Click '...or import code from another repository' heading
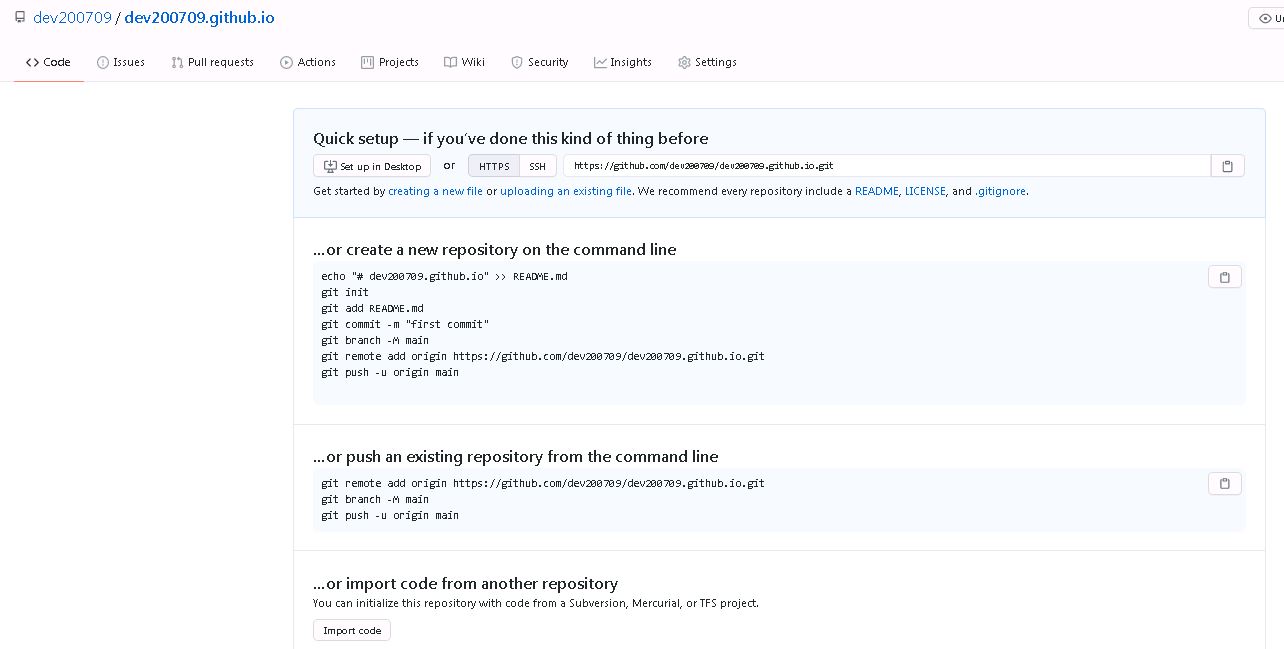This screenshot has width=1284, height=649. tap(466, 584)
